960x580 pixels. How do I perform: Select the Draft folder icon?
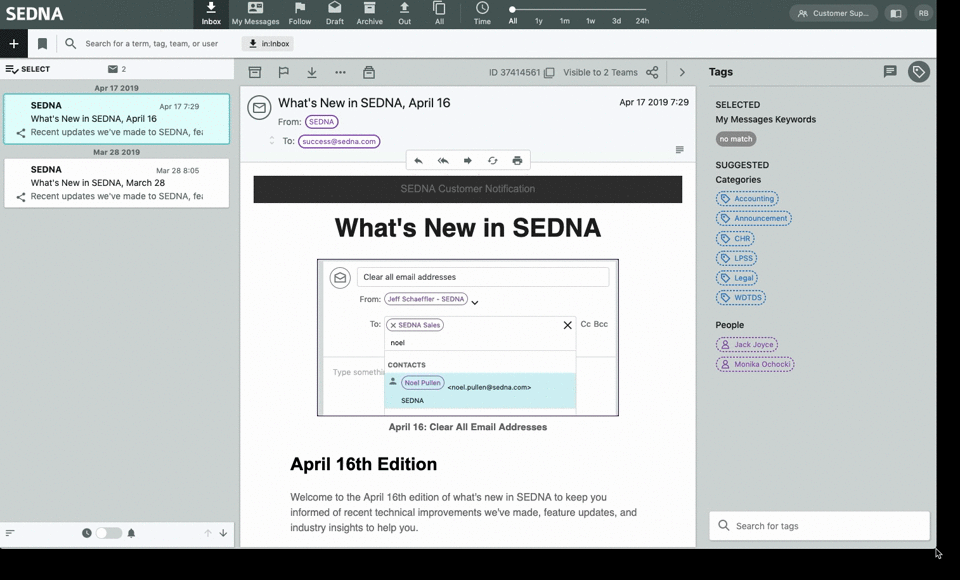[x=335, y=14]
